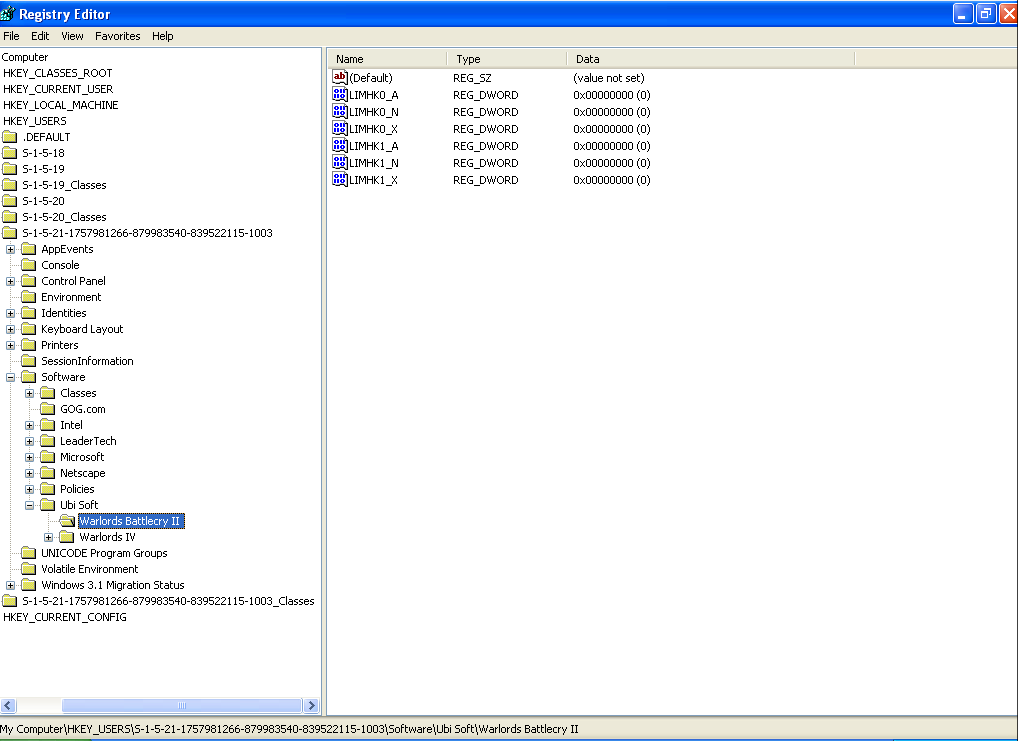Expand the Warlords IV key
This screenshot has width=1018, height=741.
tap(49, 538)
